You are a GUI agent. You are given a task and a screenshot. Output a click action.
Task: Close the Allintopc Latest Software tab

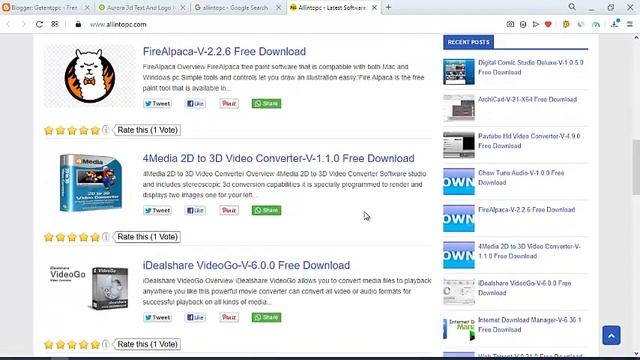tap(374, 7)
